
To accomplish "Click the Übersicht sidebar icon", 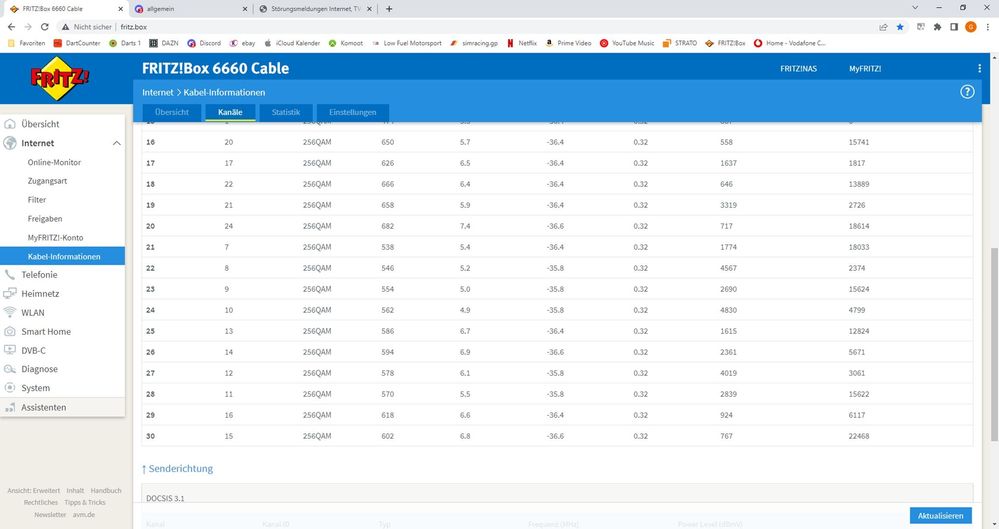I will point(10,124).
